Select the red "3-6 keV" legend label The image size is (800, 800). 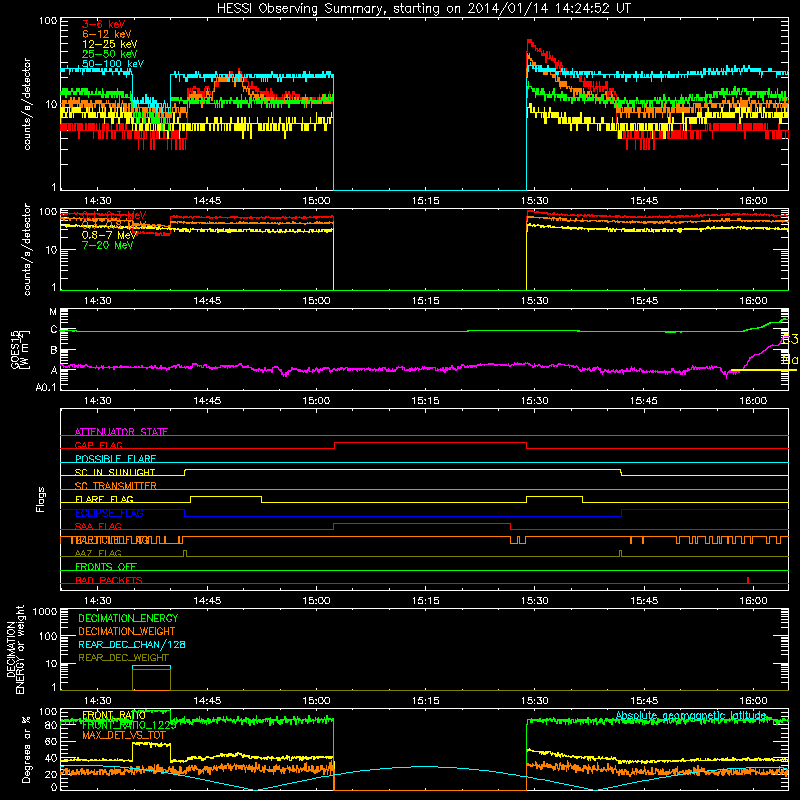(x=104, y=24)
